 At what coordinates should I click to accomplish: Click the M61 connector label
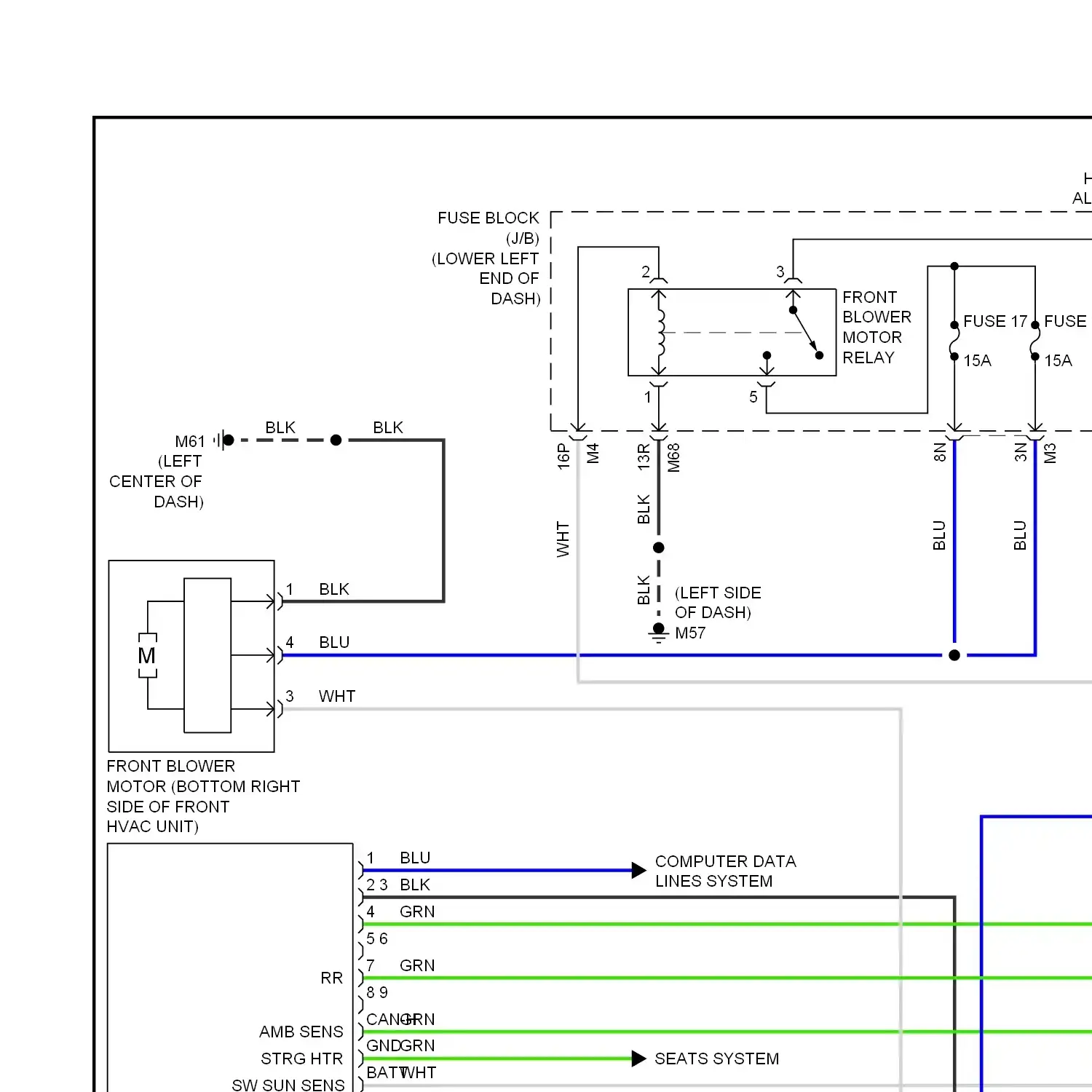190,441
